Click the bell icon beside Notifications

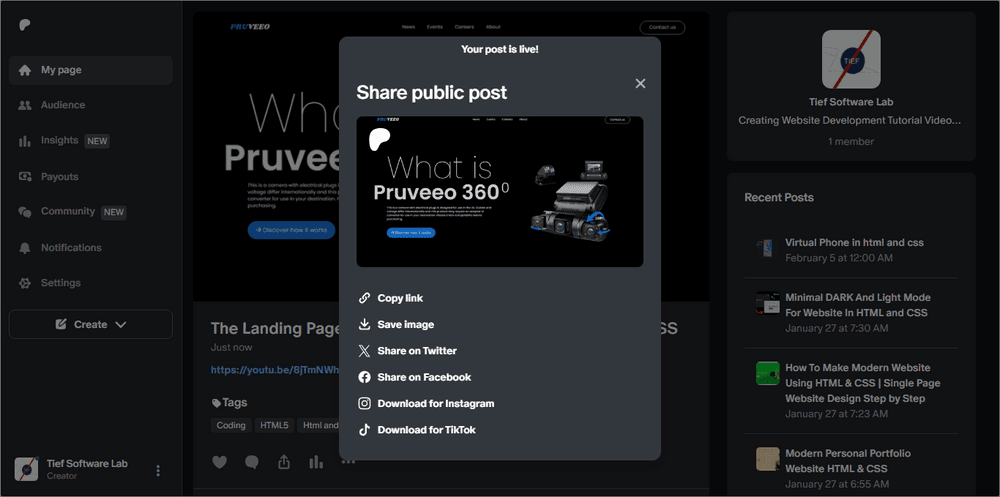click(x=25, y=248)
